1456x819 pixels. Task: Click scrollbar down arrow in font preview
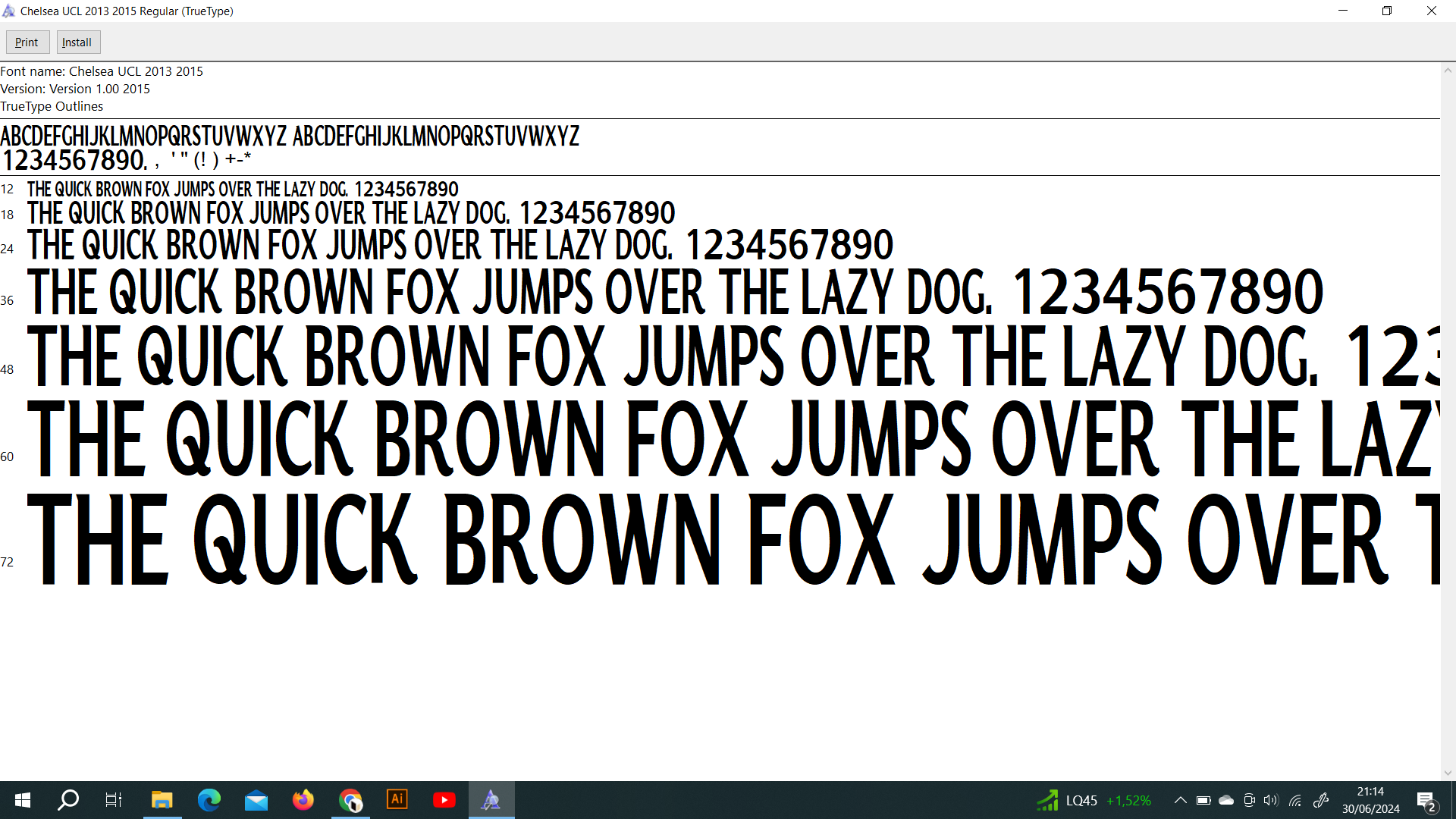[1448, 773]
